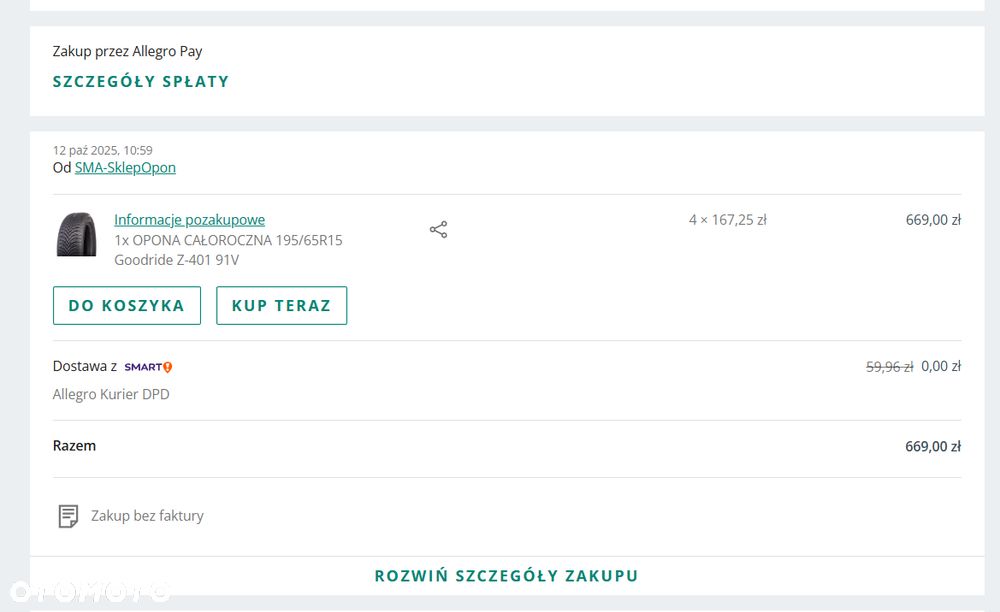Expand ROZWIŃ SZCZEGÓŁY ZAKUPU section

(506, 576)
